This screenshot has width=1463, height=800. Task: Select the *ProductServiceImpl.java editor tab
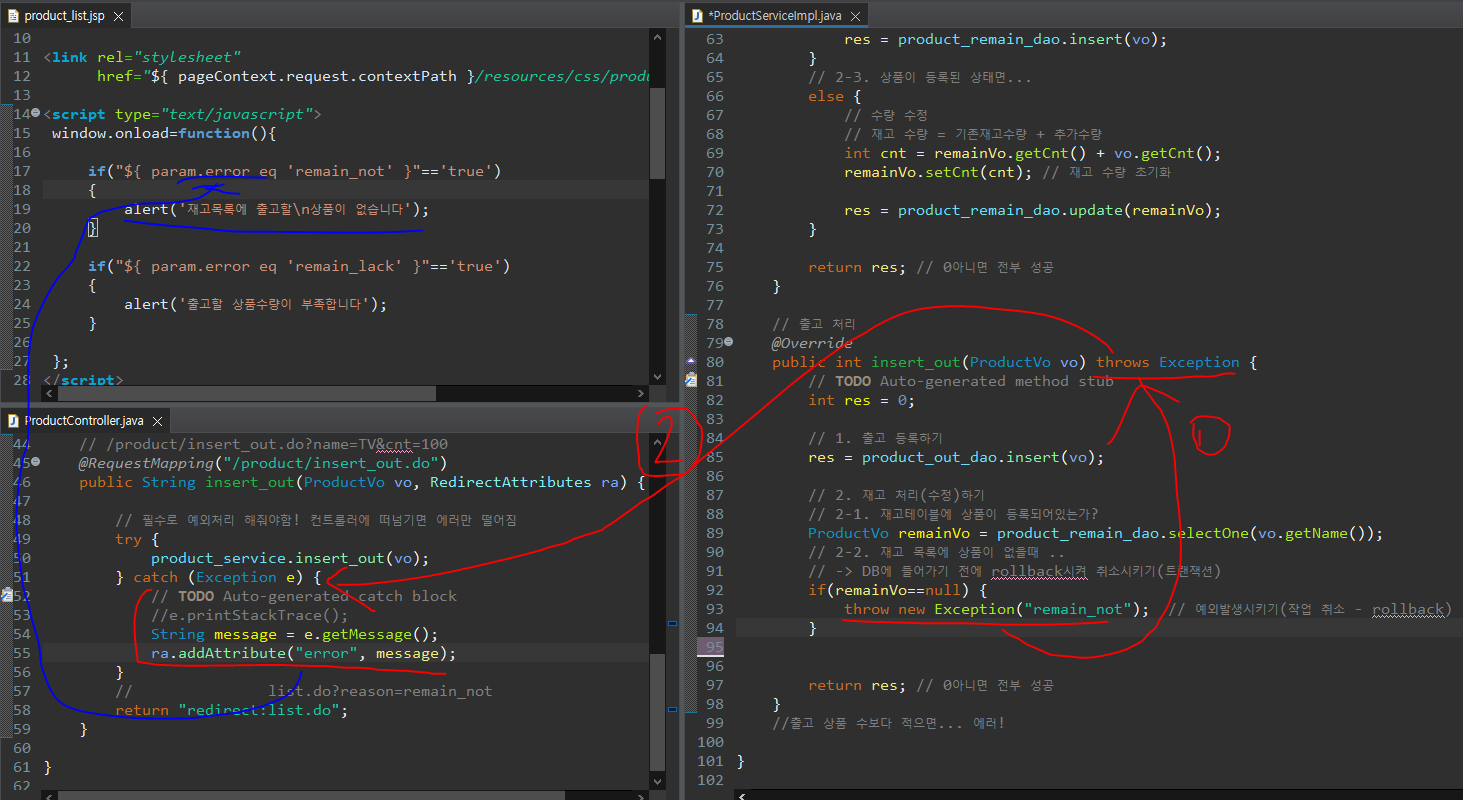tap(775, 15)
